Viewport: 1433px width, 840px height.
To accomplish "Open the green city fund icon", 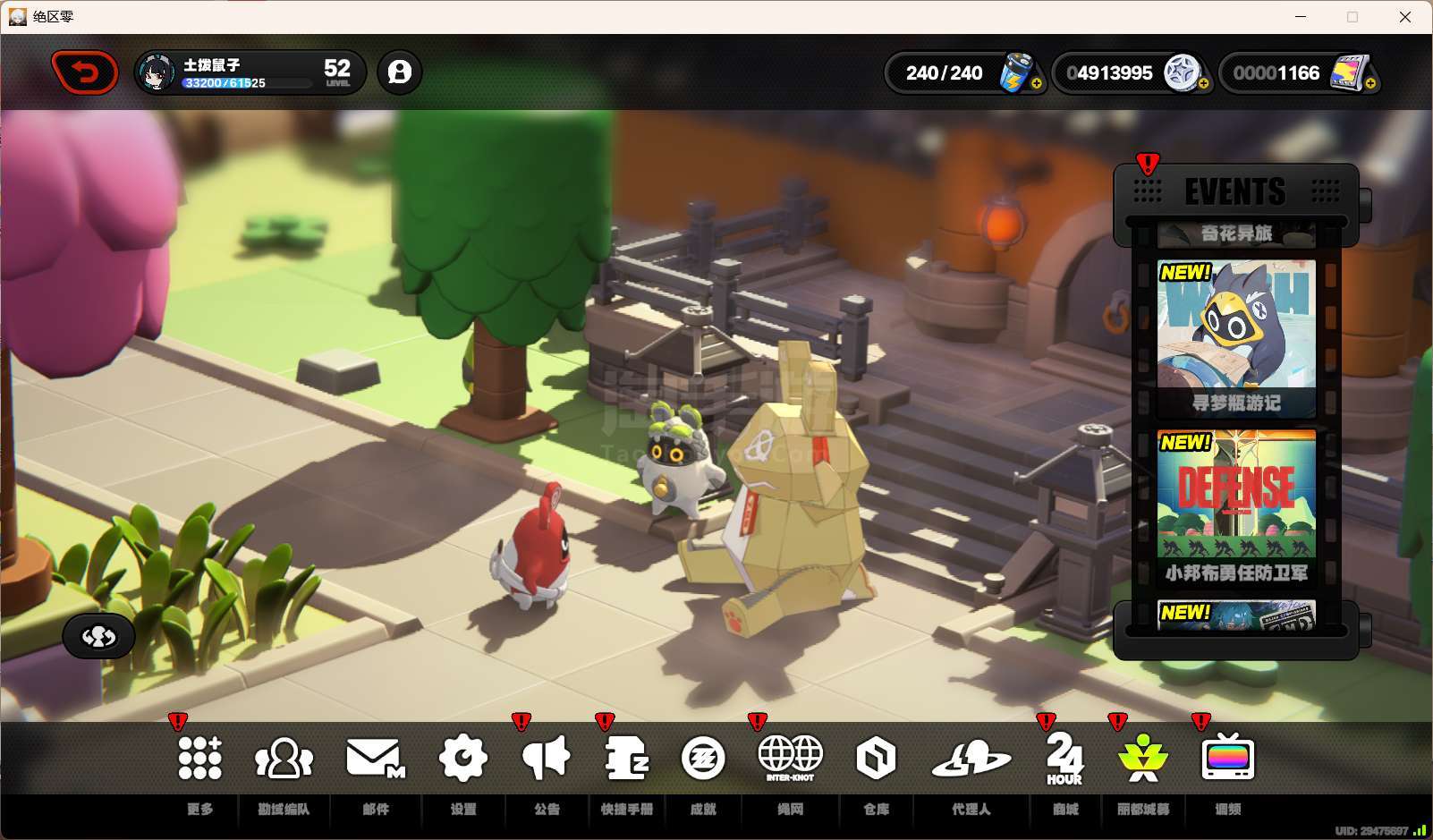I will (x=1143, y=758).
